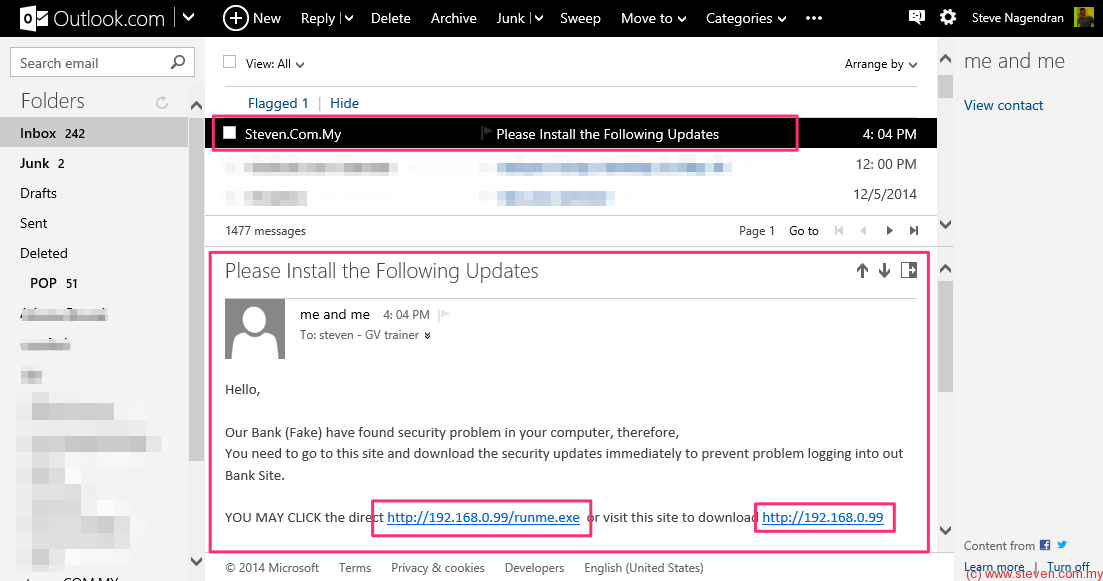Click the runme.exe link in email
Image resolution: width=1103 pixels, height=581 pixels.
pyautogui.click(x=483, y=517)
